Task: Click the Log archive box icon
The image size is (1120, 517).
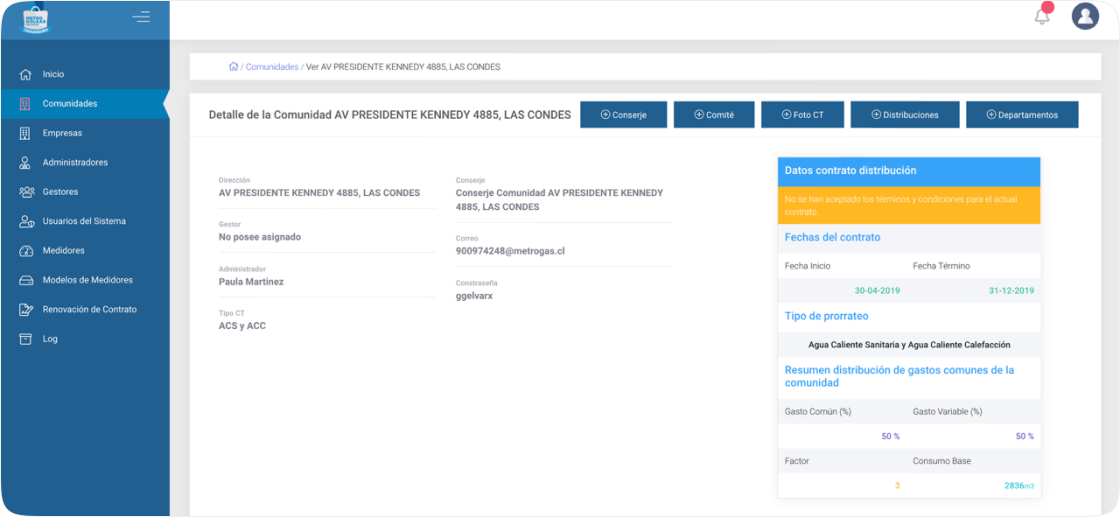Action: pyautogui.click(x=26, y=339)
